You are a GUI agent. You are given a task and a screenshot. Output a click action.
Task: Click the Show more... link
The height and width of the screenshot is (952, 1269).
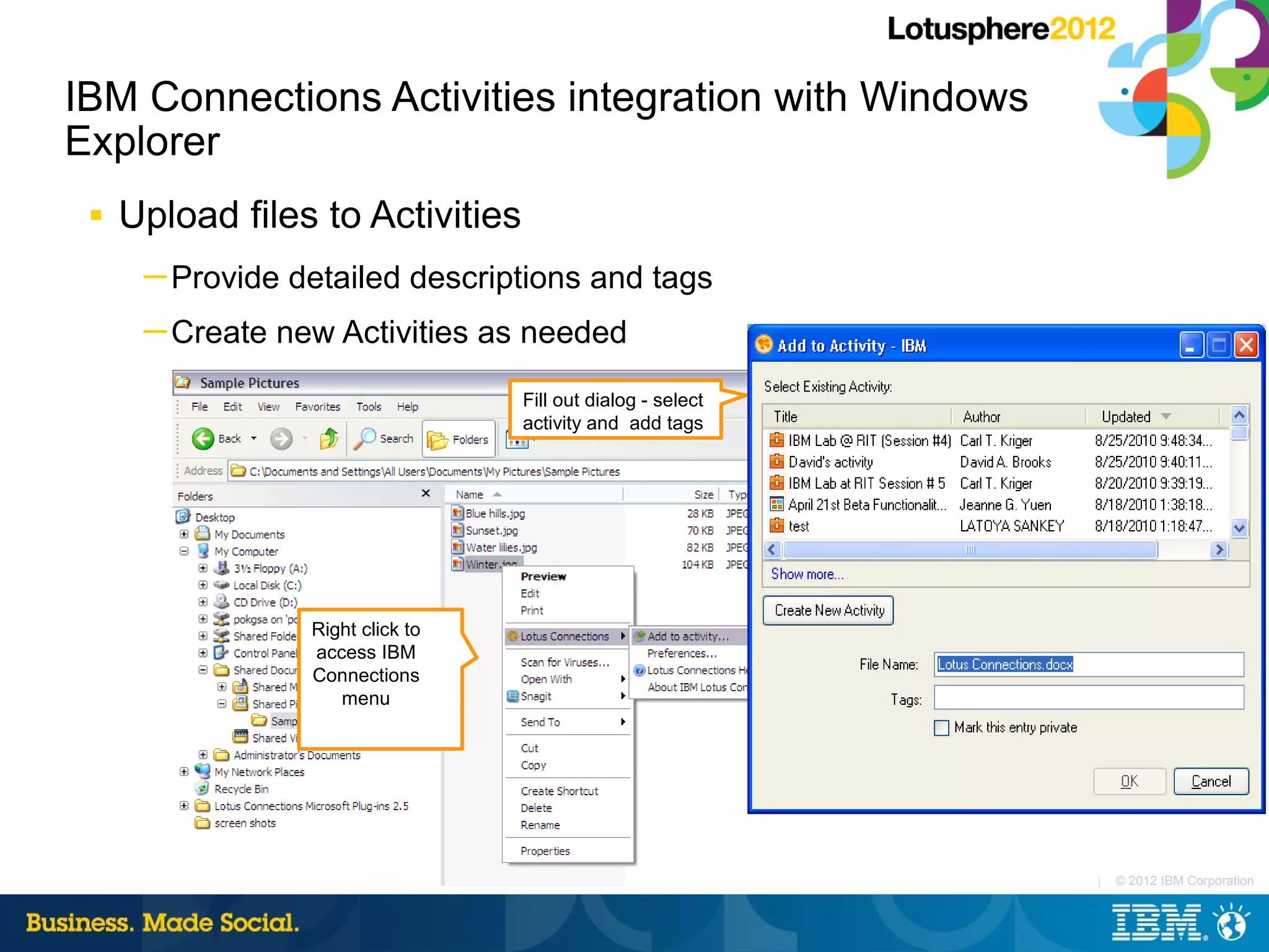tap(807, 574)
